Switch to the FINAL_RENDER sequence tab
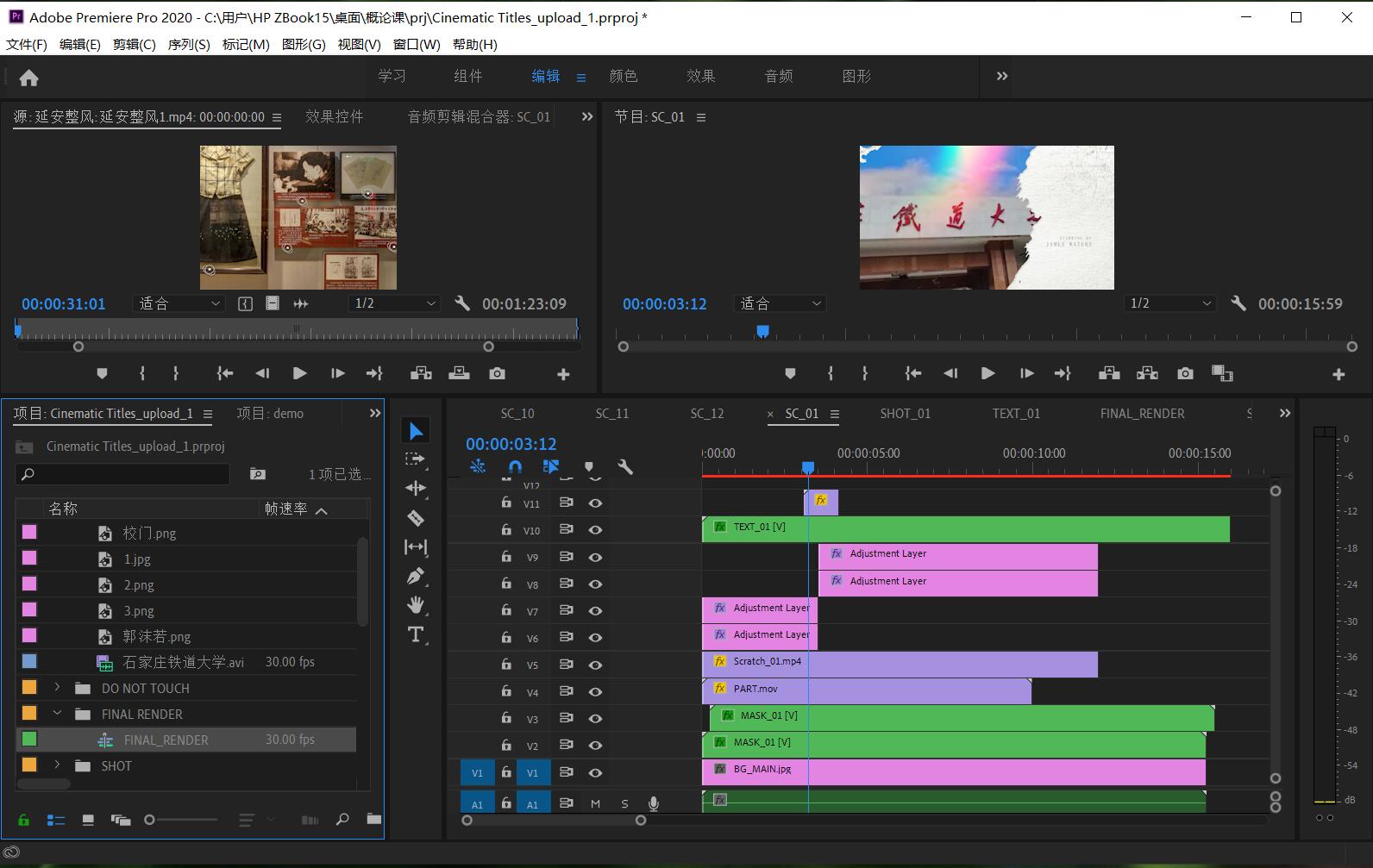This screenshot has width=1373, height=868. click(x=1142, y=414)
